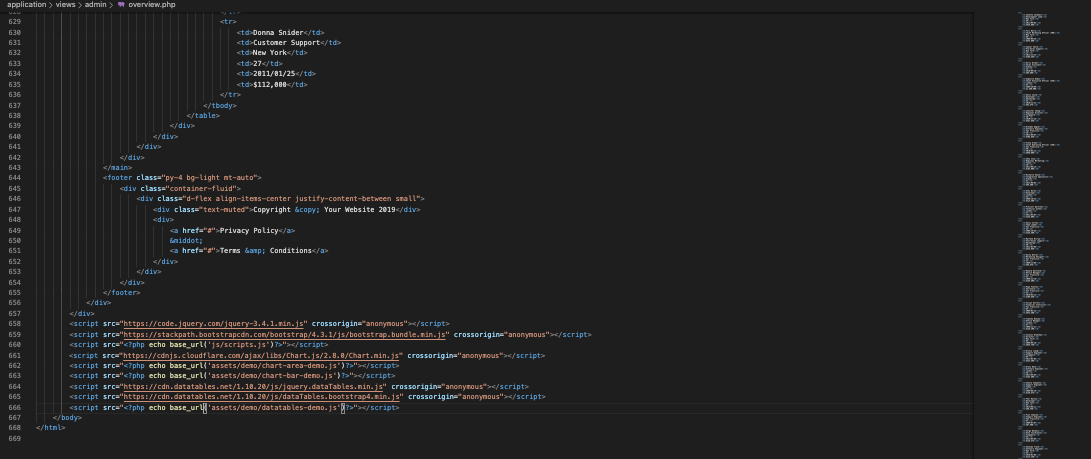Click the closing </html> tag
This screenshot has width=1091, height=459.
coord(50,428)
